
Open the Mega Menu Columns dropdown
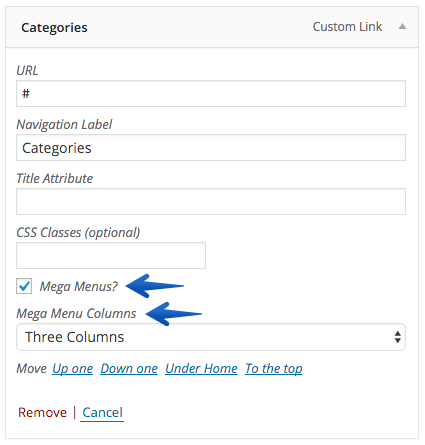(x=211, y=337)
